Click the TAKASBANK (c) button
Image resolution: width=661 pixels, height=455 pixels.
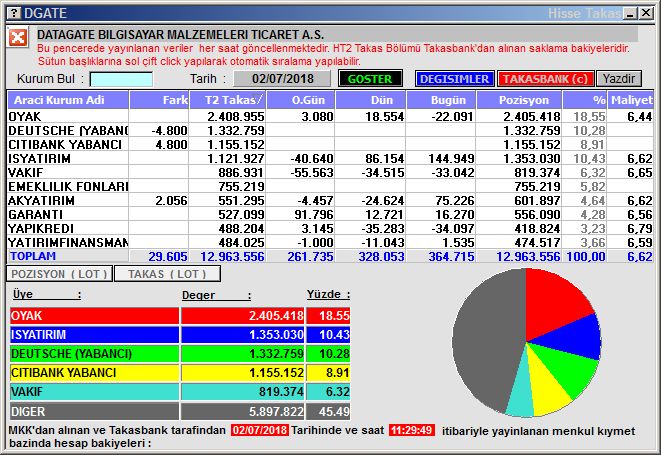click(x=545, y=79)
